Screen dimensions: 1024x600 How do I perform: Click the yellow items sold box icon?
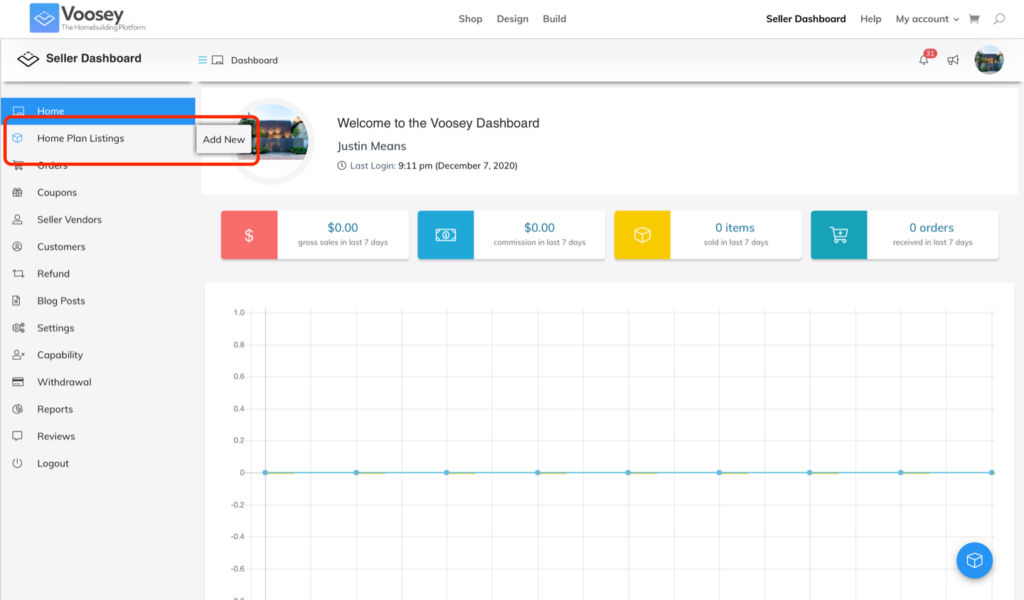[x=643, y=235]
